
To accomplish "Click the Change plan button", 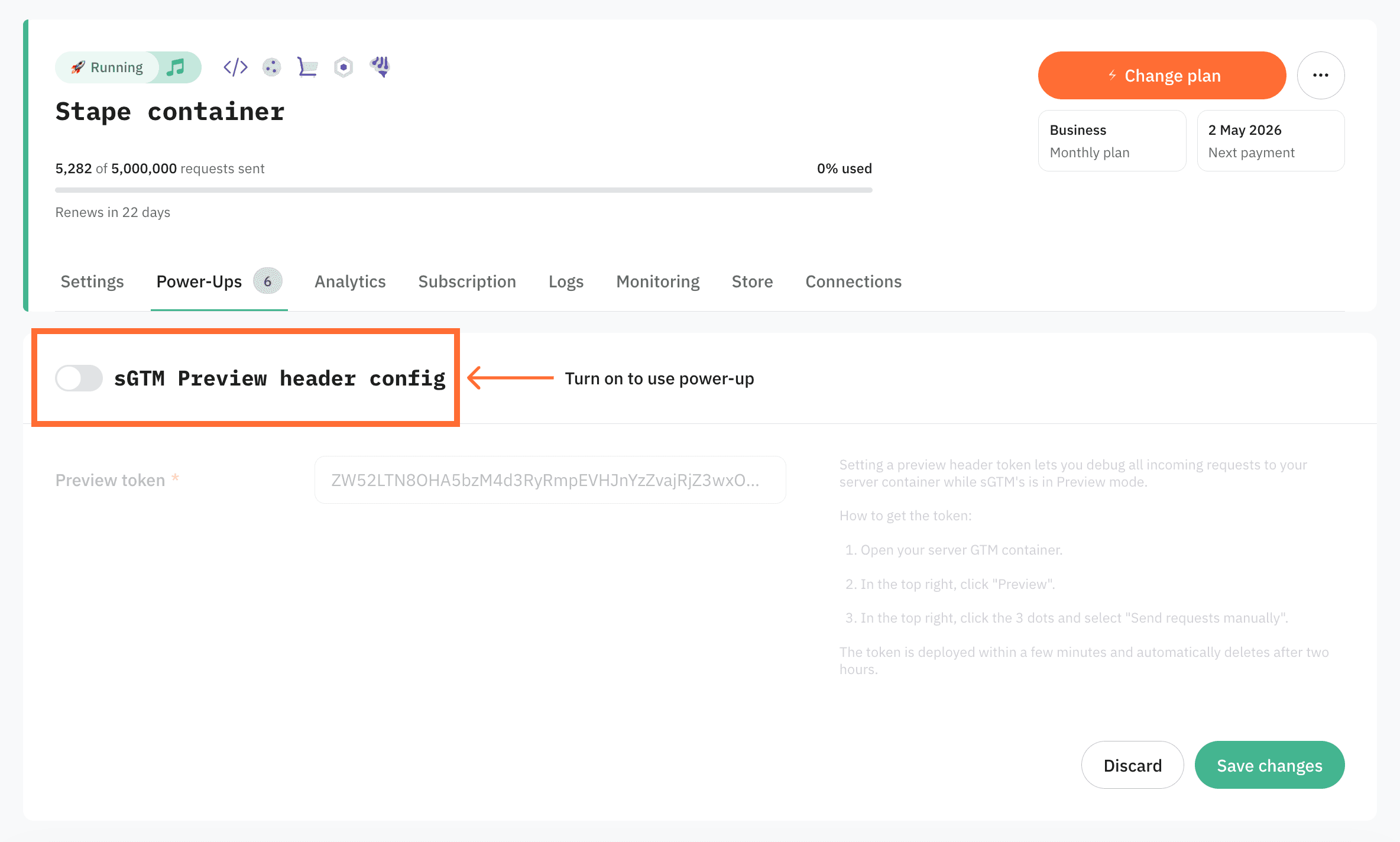I will coord(1161,75).
